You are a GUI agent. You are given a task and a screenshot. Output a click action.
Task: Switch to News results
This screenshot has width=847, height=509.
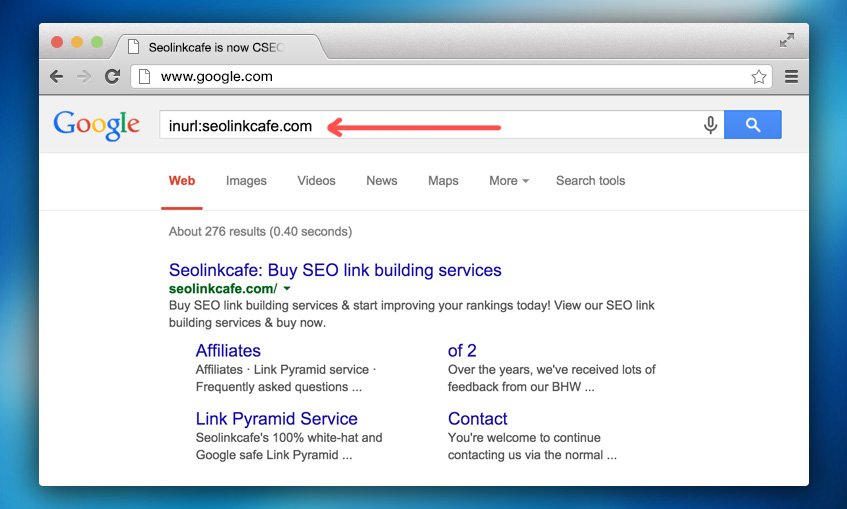(x=382, y=181)
